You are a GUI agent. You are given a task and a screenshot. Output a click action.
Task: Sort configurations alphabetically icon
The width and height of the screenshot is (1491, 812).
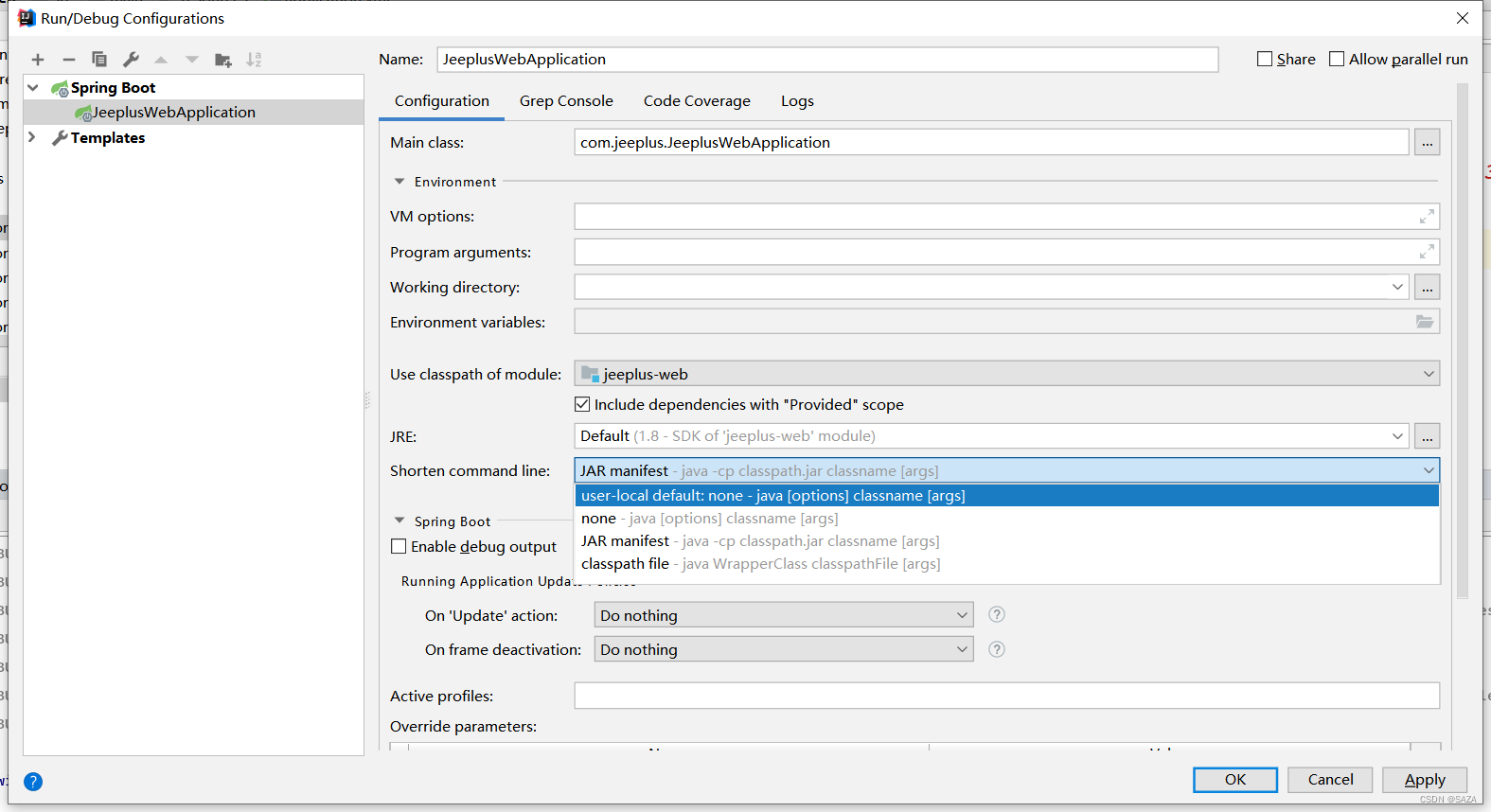click(254, 60)
